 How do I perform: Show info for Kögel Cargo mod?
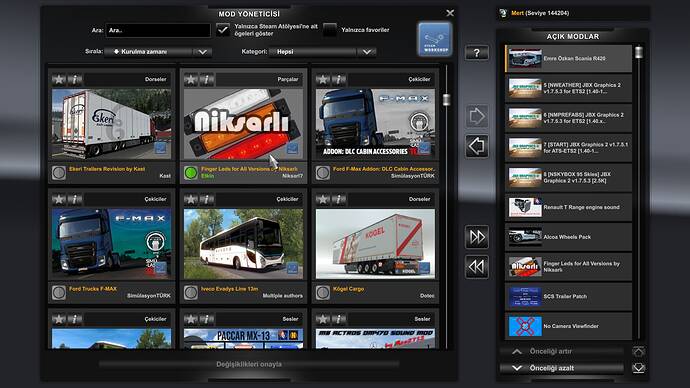338,199
